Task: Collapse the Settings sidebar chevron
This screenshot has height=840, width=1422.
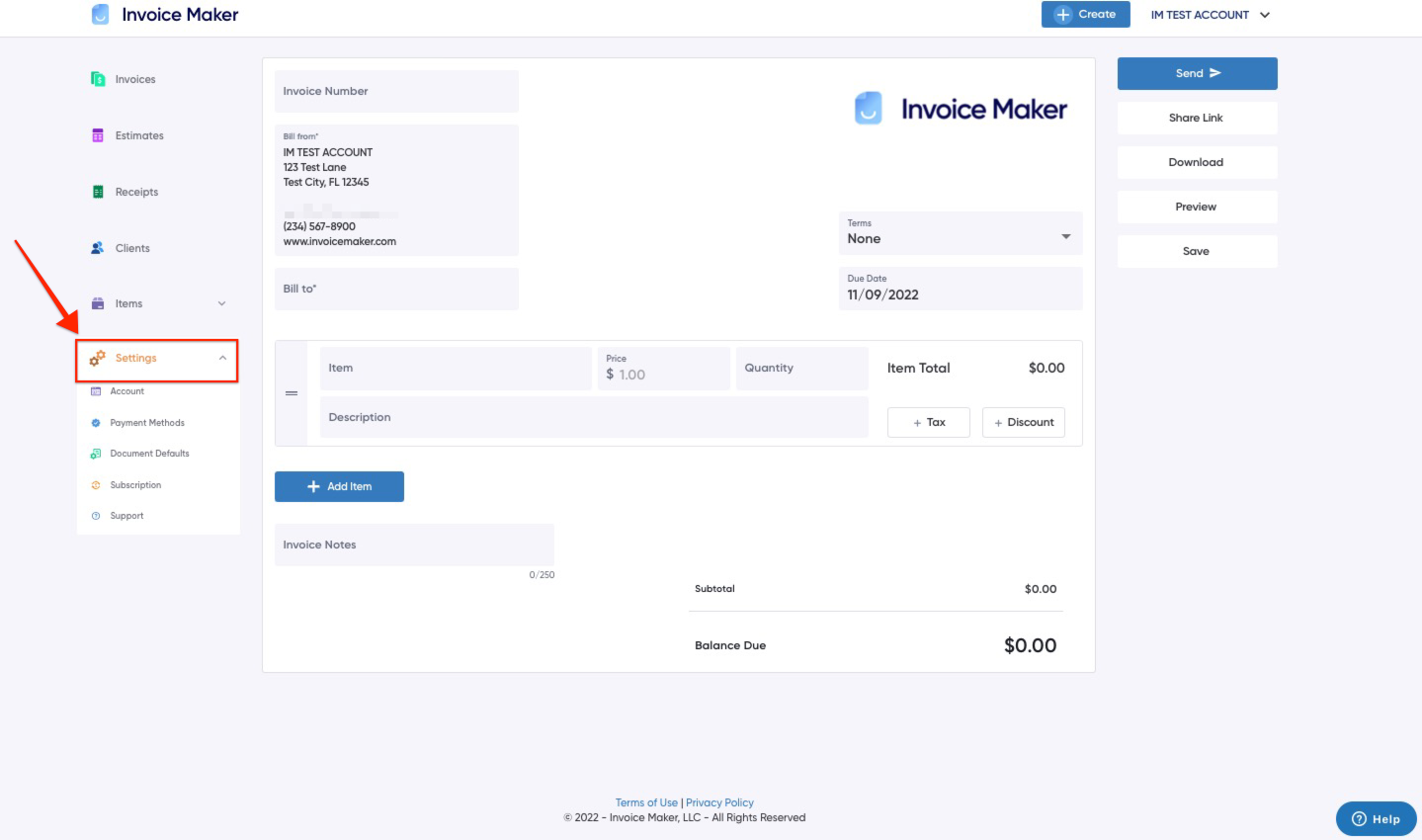Action: click(222, 358)
